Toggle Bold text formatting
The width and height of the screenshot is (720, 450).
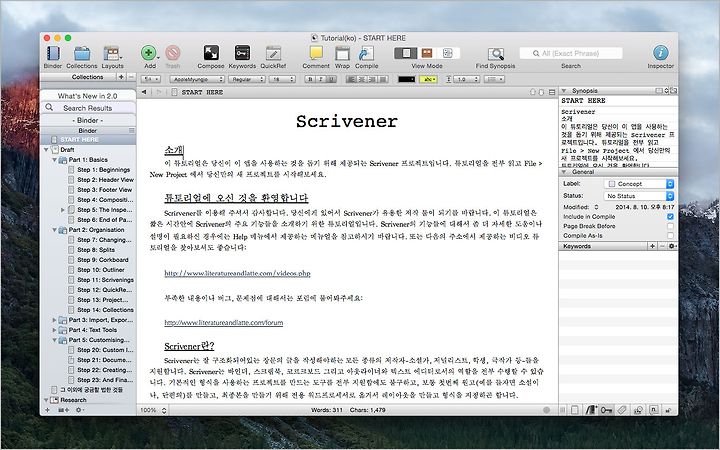click(310, 79)
